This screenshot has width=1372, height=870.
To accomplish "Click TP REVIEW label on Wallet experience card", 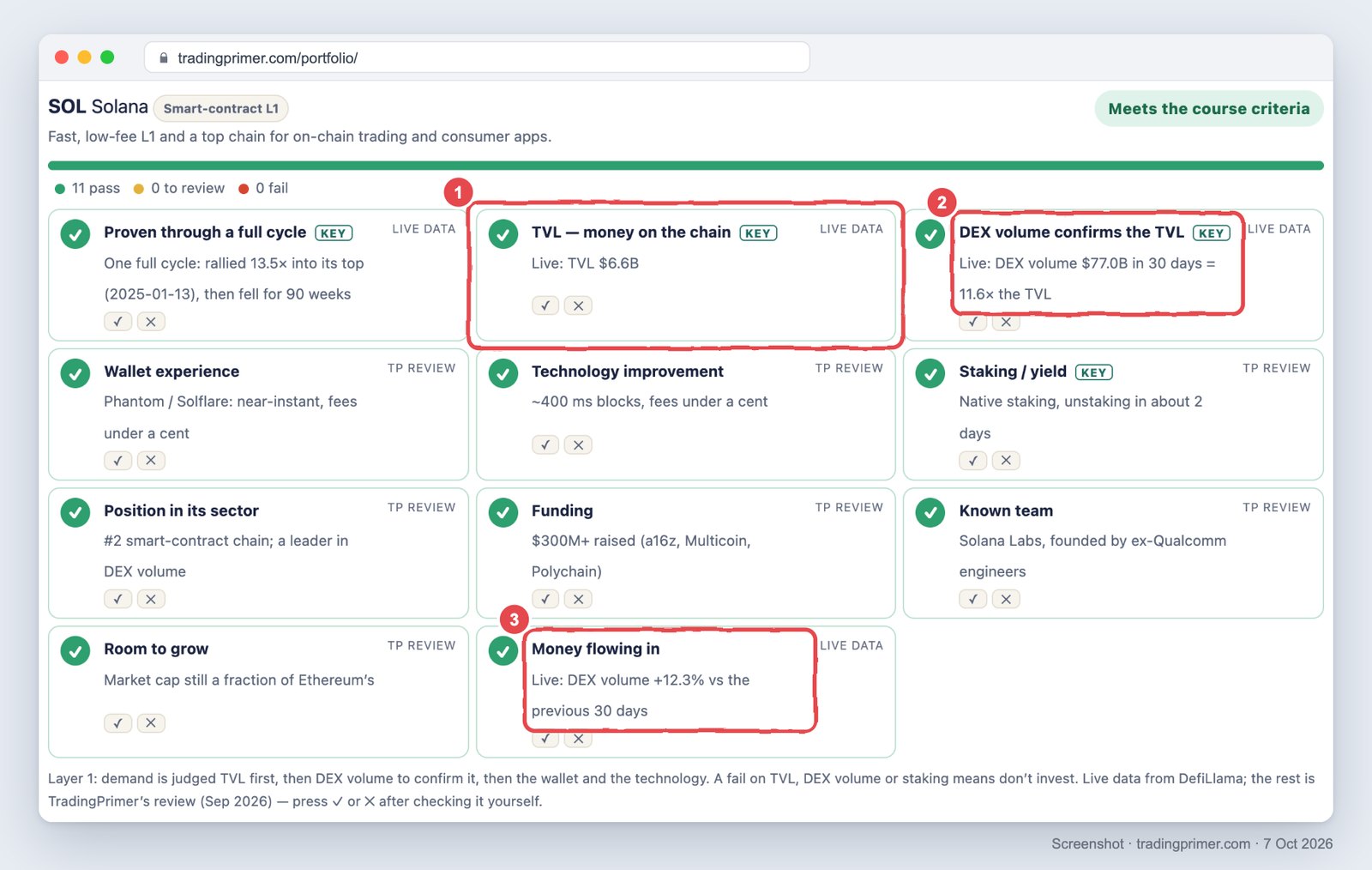I will pos(421,368).
